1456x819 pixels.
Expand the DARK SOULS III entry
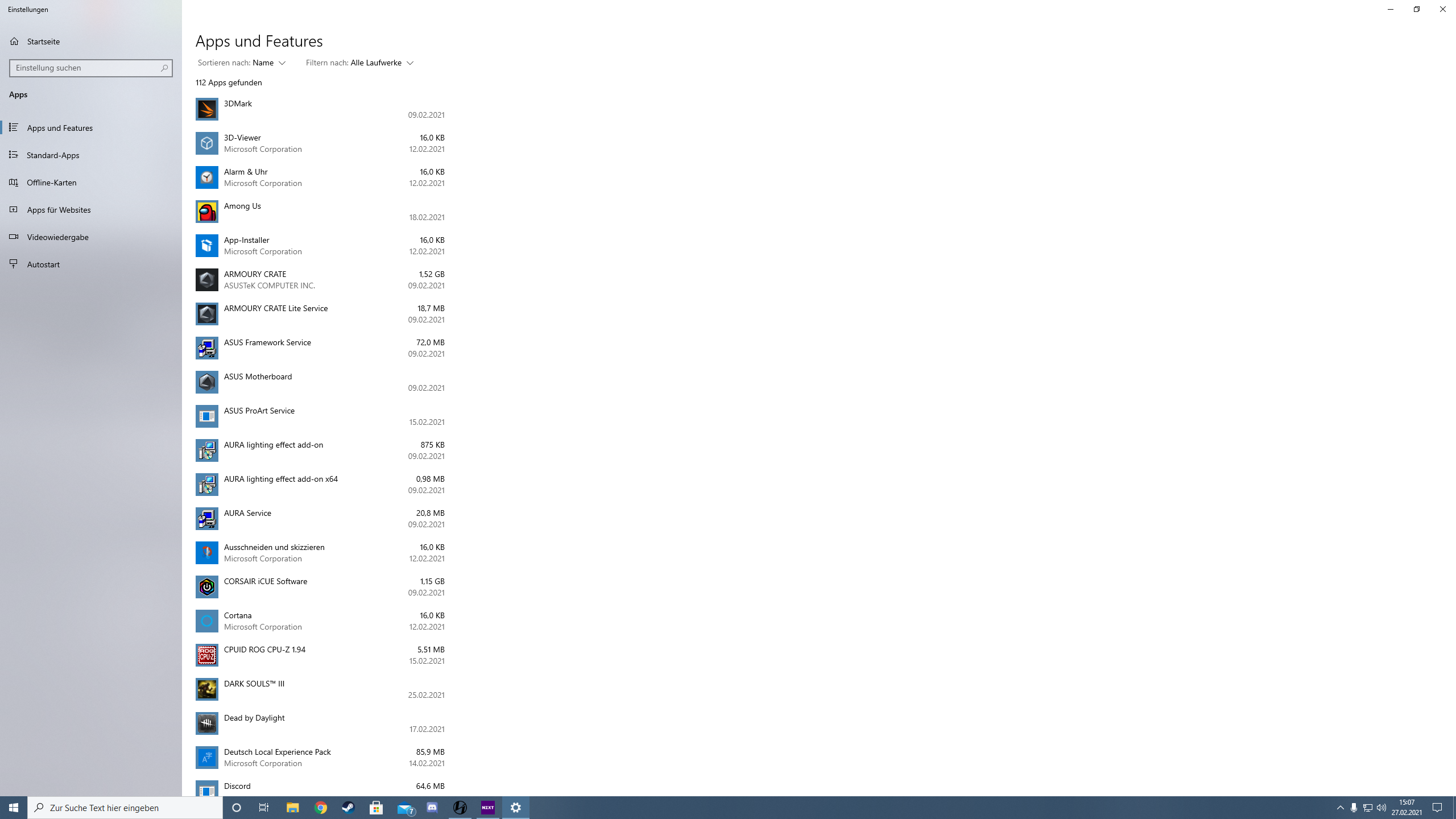point(318,689)
